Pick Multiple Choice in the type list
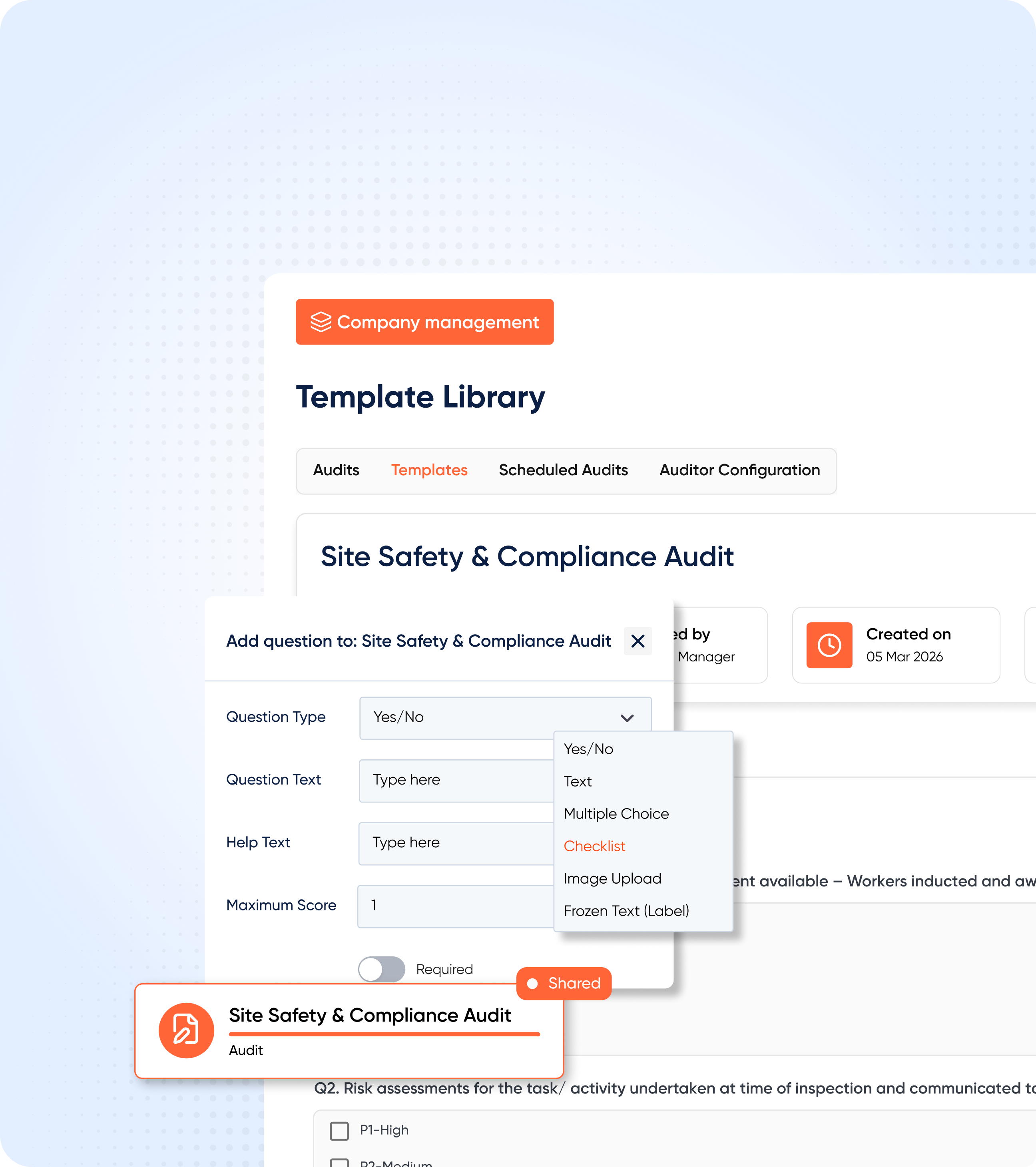The height and width of the screenshot is (1167, 1036). 616,814
